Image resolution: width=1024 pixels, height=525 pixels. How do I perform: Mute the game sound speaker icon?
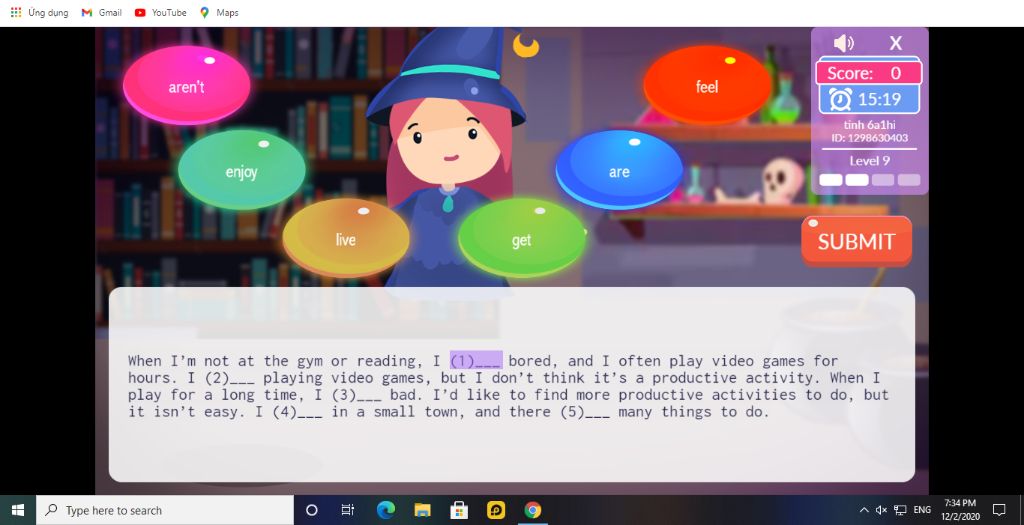tap(843, 43)
